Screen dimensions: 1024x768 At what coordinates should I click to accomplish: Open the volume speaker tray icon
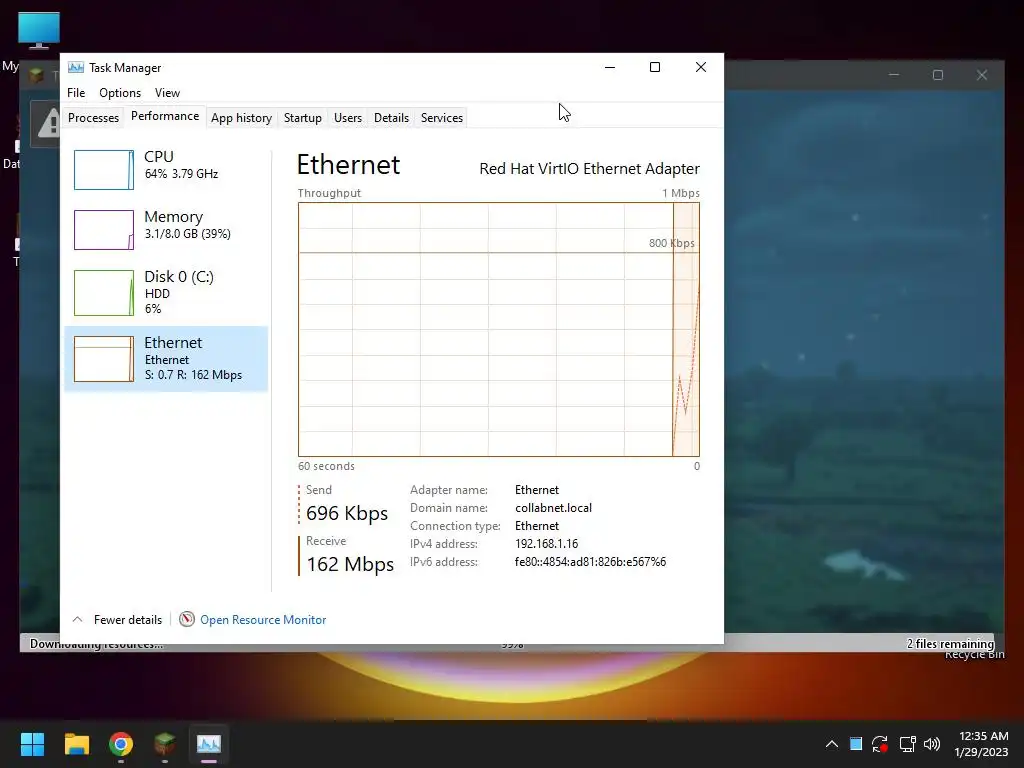(x=932, y=744)
